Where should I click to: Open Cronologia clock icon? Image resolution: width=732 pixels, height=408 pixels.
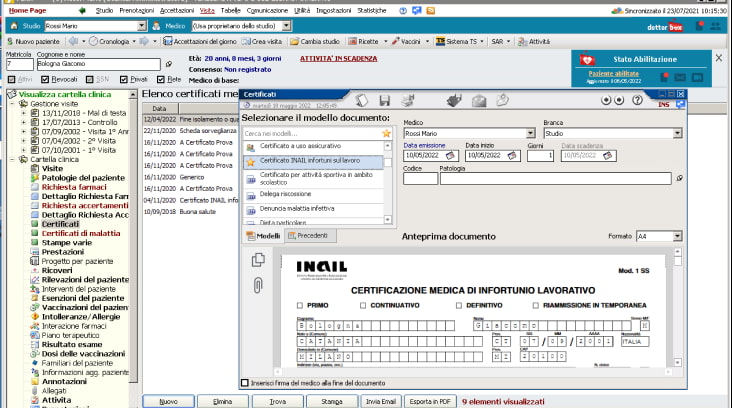tap(93, 42)
